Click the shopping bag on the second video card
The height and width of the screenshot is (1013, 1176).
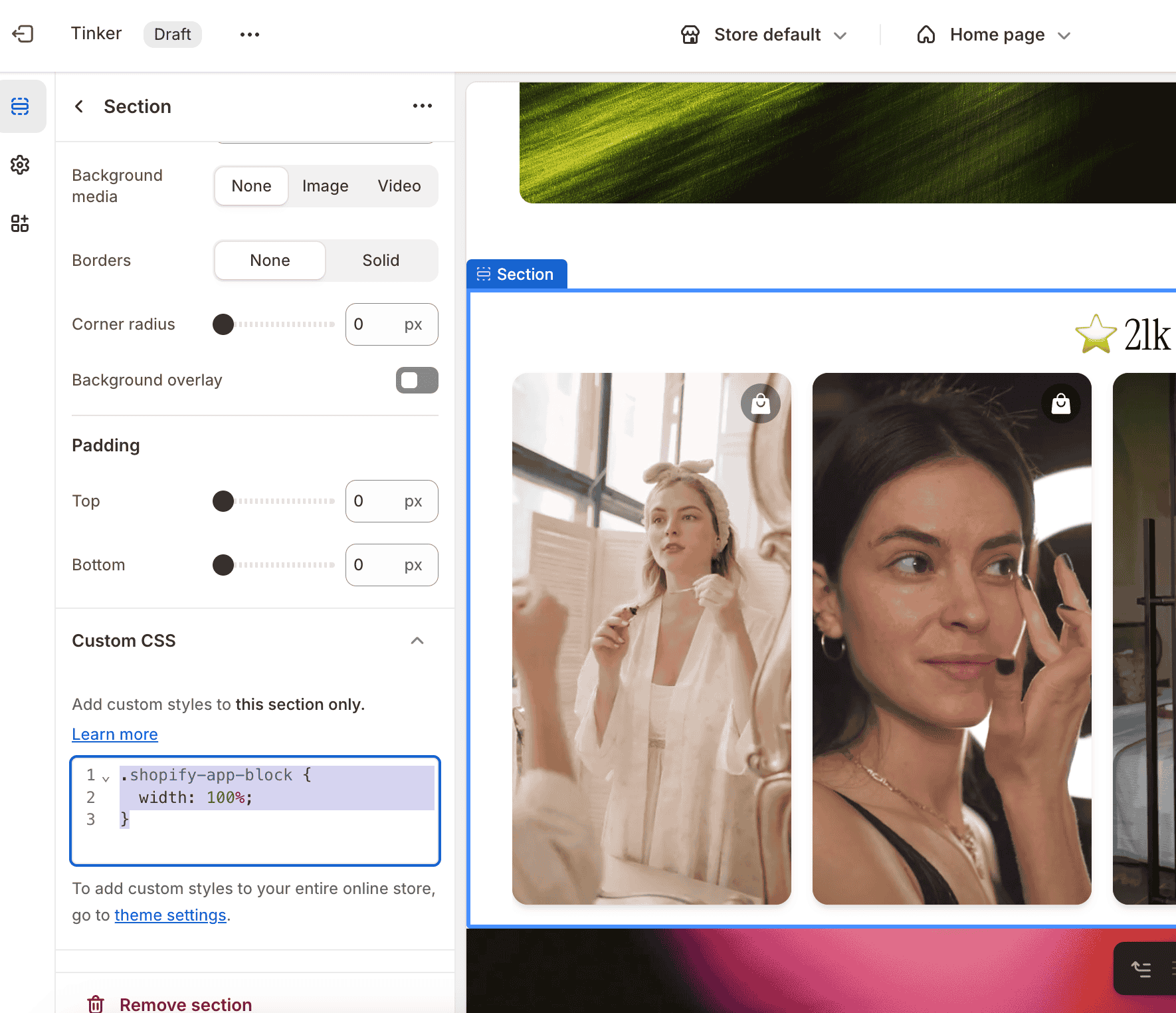pos(1060,403)
